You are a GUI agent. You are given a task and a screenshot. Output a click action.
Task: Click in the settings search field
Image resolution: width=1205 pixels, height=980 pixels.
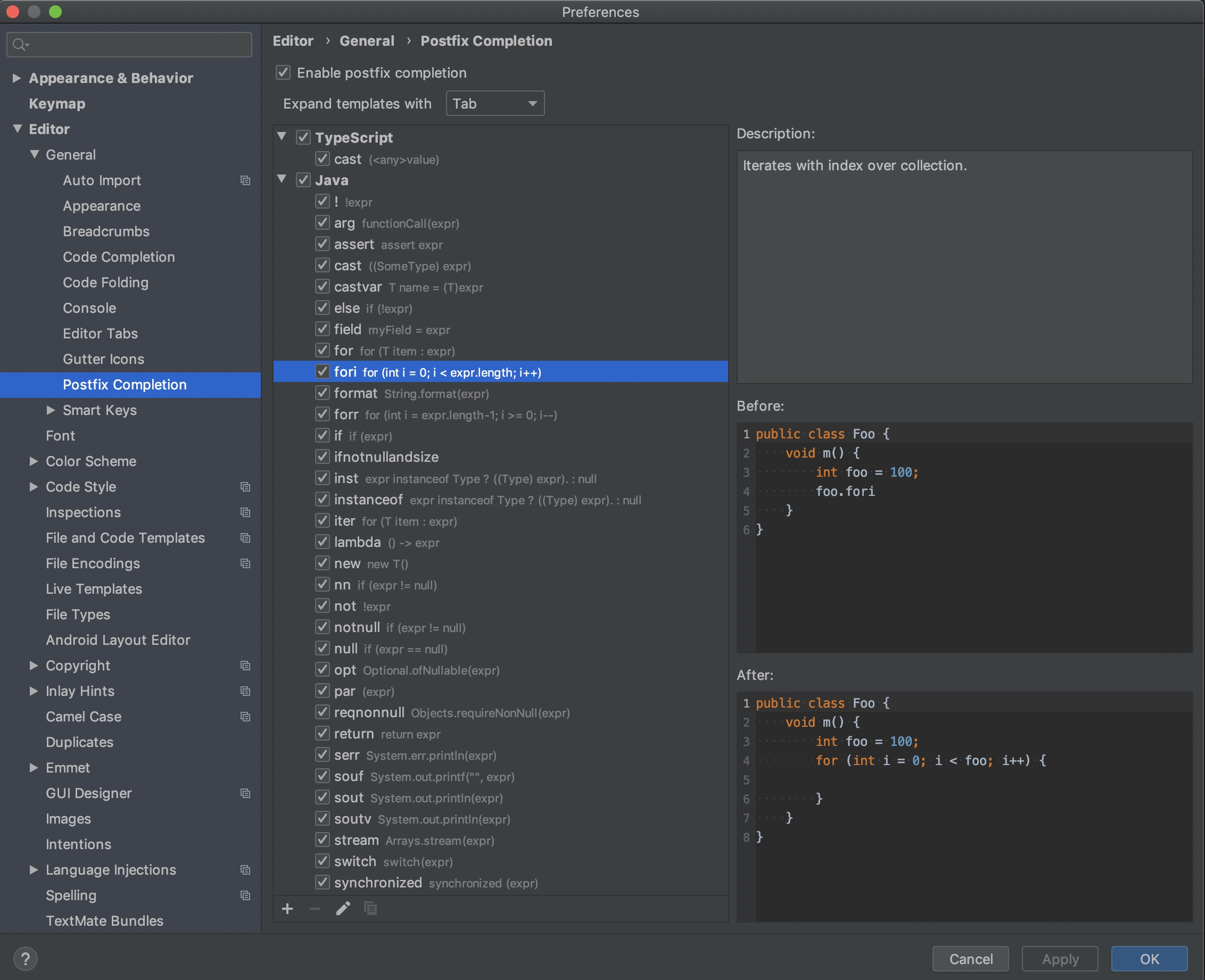pyautogui.click(x=129, y=45)
